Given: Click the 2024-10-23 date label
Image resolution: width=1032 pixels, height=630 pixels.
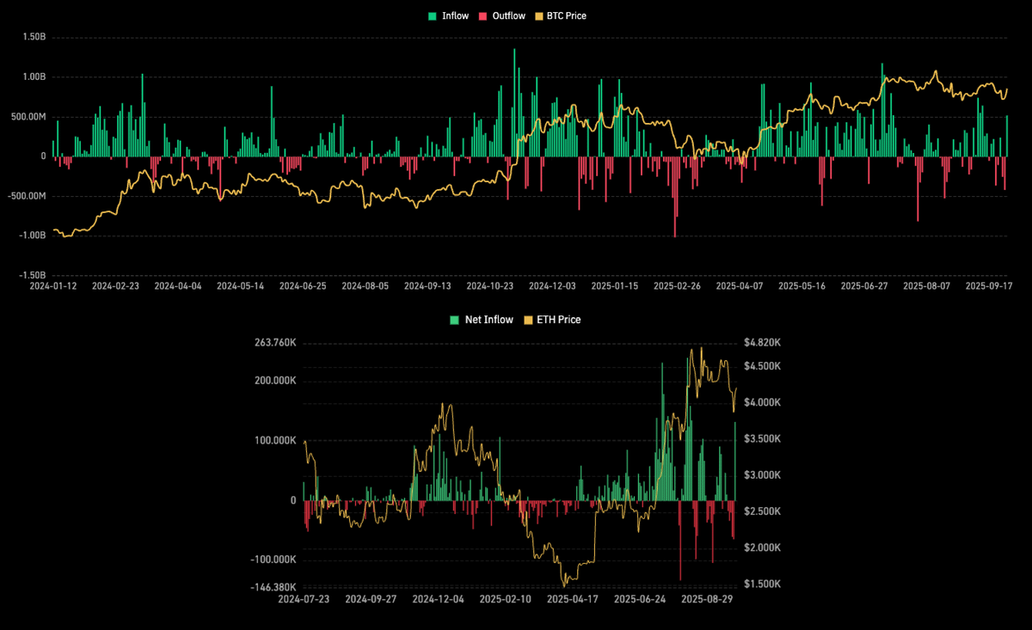Looking at the screenshot, I should [492, 286].
